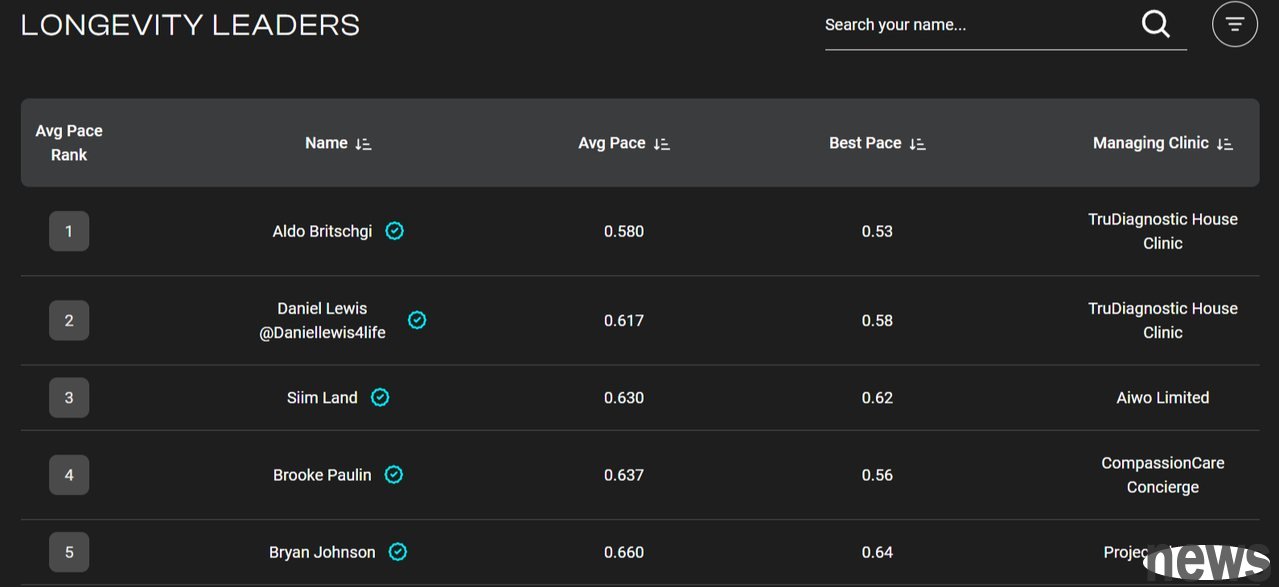Click the Aiwo Limited clinic cell
The image size is (1279, 587).
1163,397
